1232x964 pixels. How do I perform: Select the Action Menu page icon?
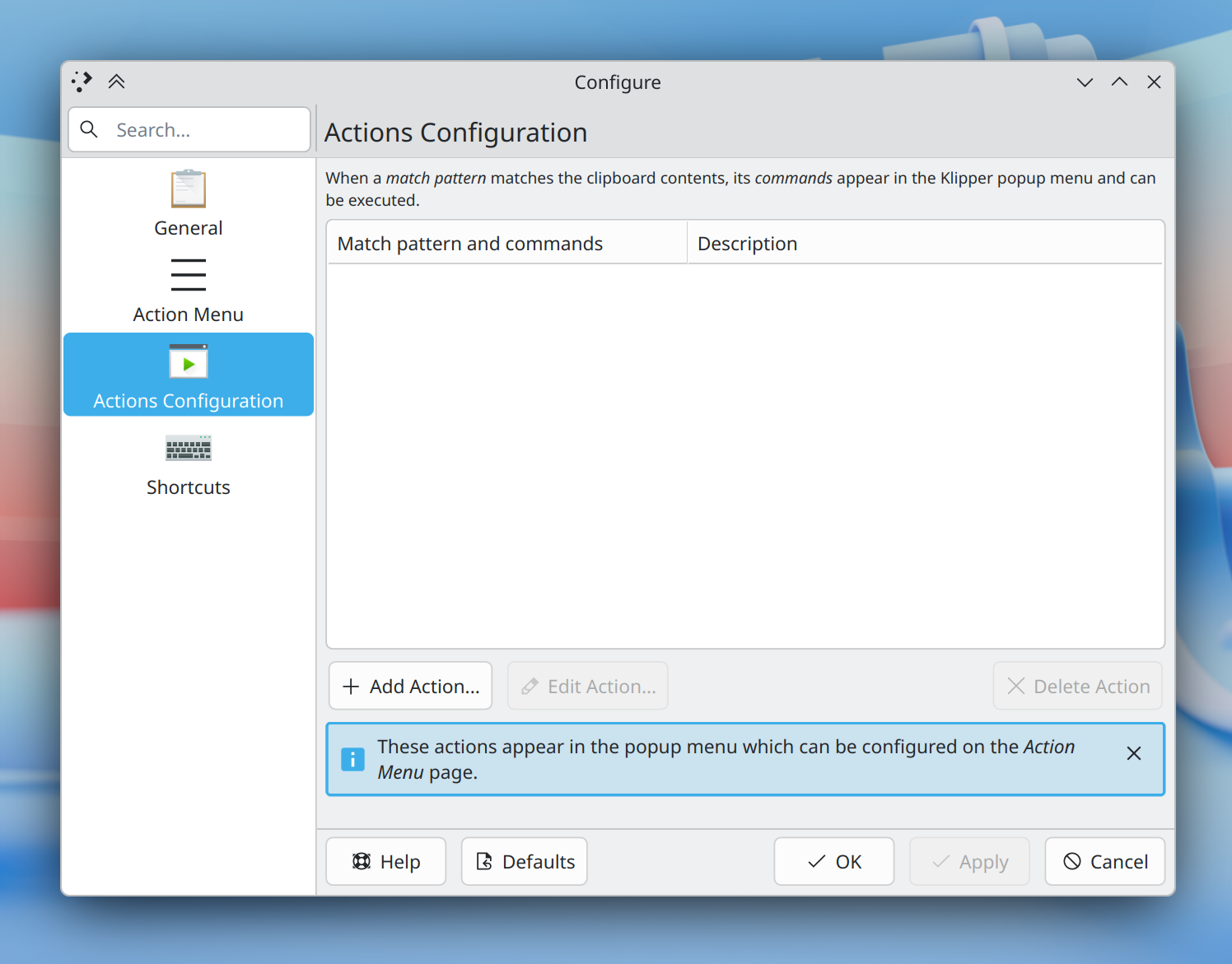tap(188, 275)
